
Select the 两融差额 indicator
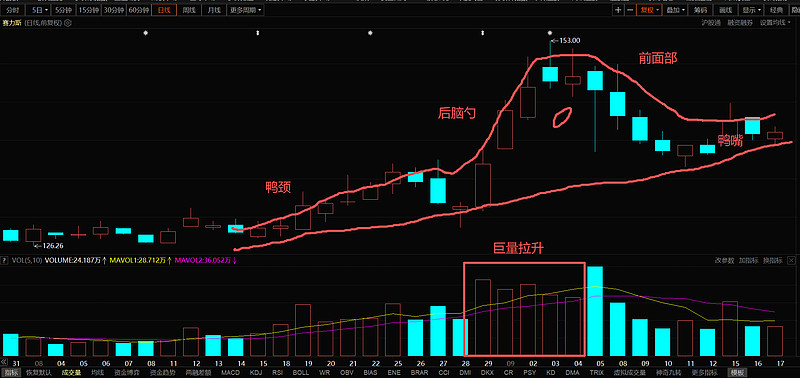tap(197, 373)
